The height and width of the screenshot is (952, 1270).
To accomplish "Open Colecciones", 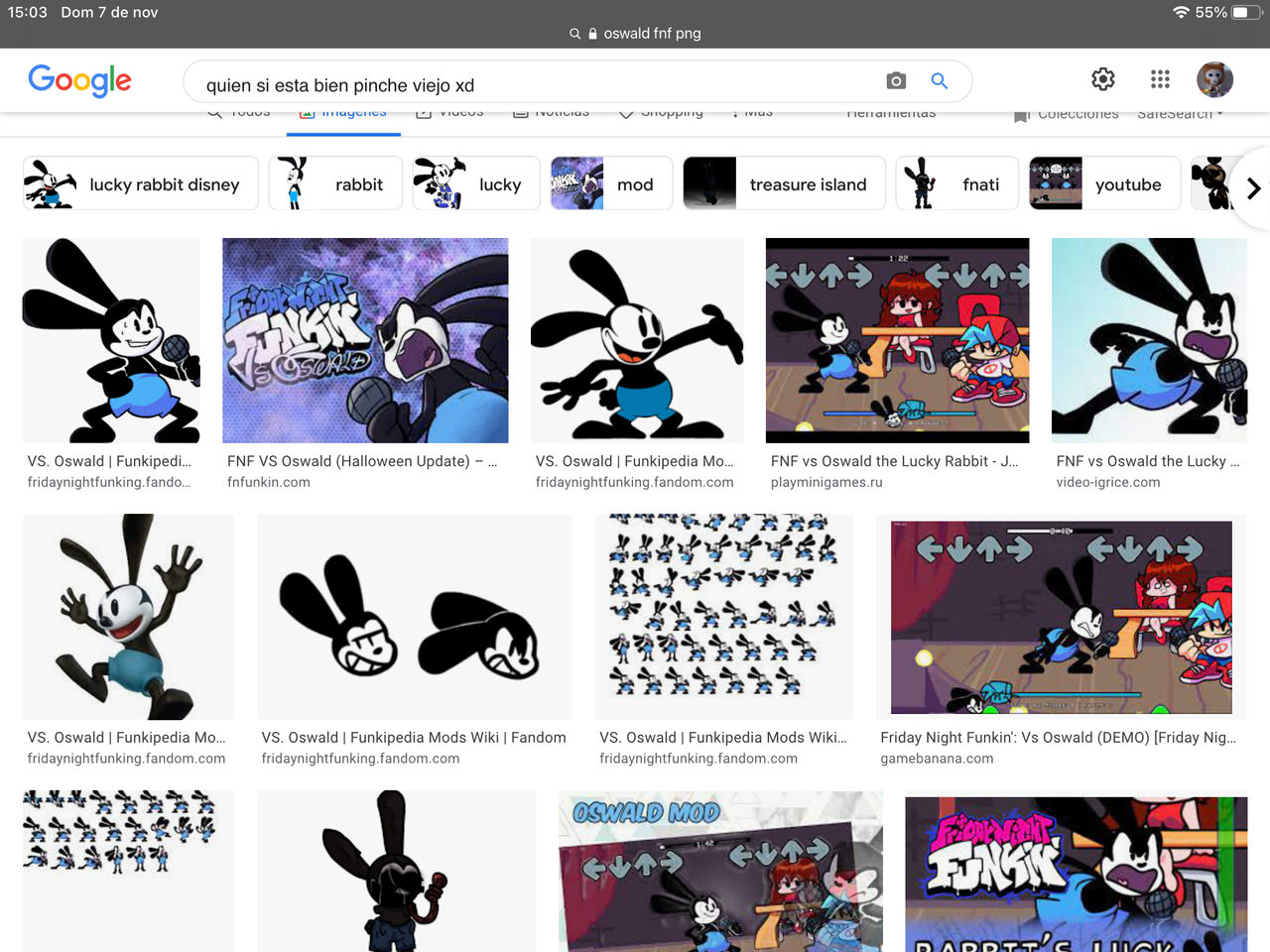I will click(x=1067, y=114).
